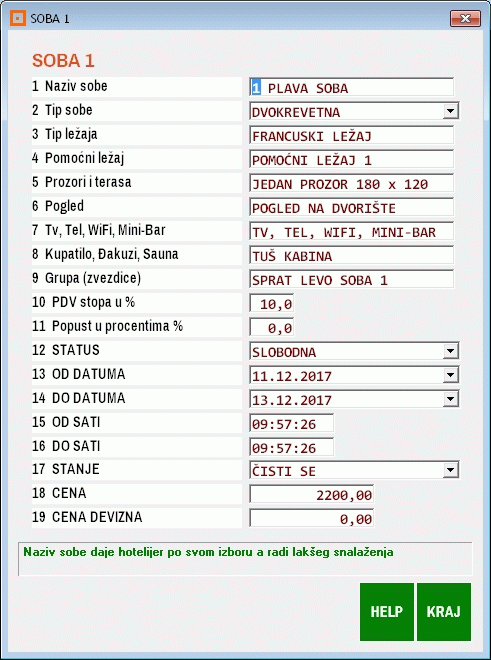491x660 pixels.
Task: Click the label '1 Naziv sobe'
Action: coord(70,86)
